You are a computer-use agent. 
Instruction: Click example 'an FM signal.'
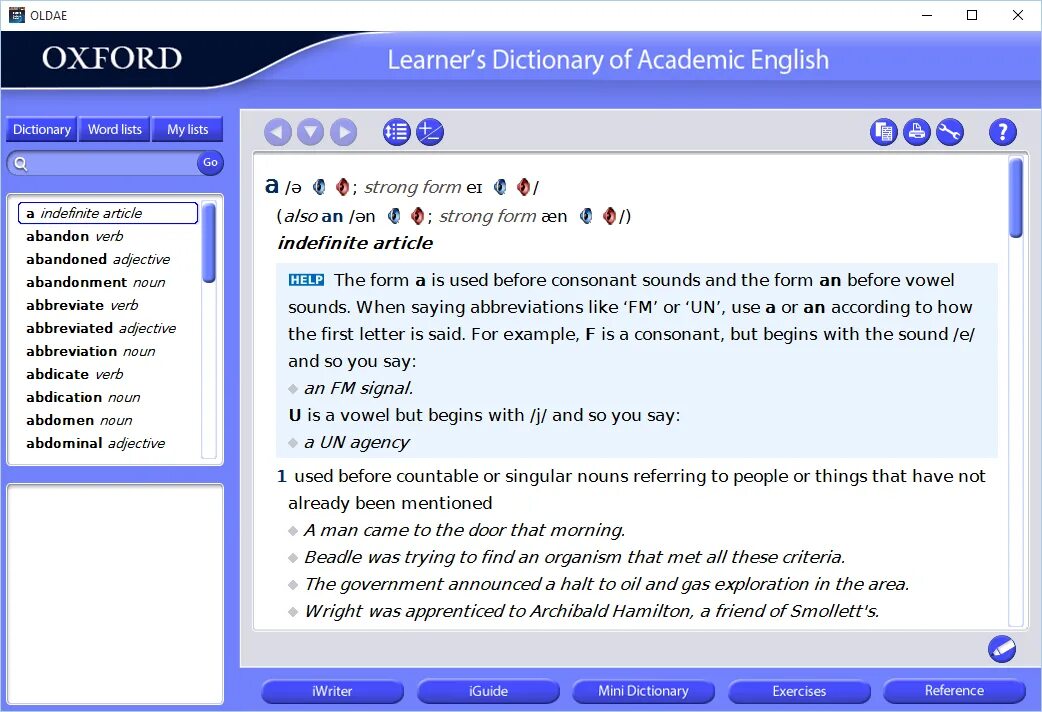coord(359,388)
